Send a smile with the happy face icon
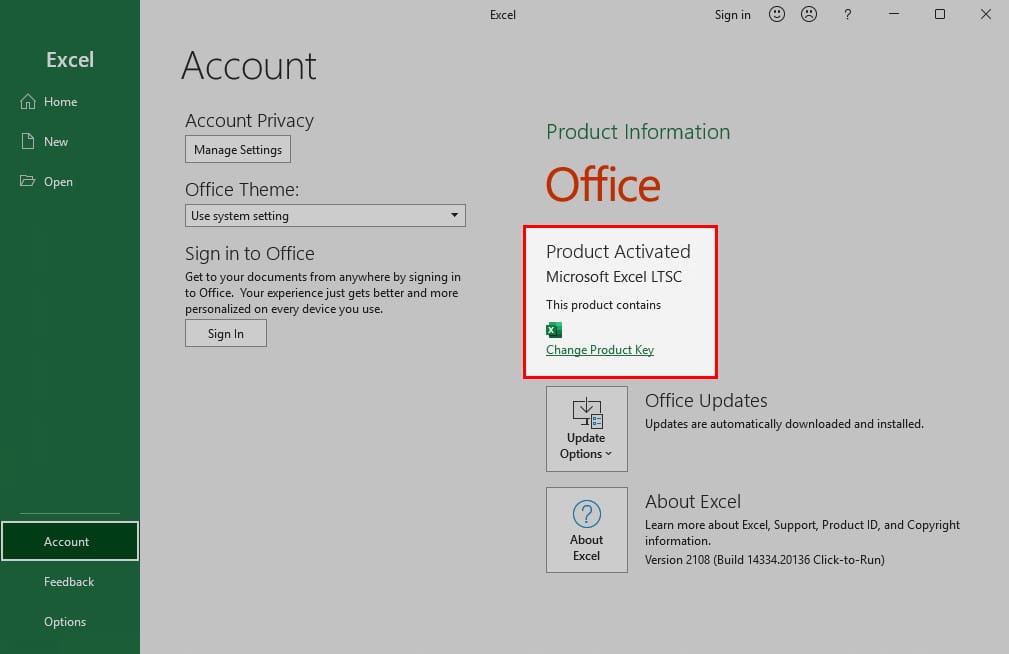 coord(777,14)
